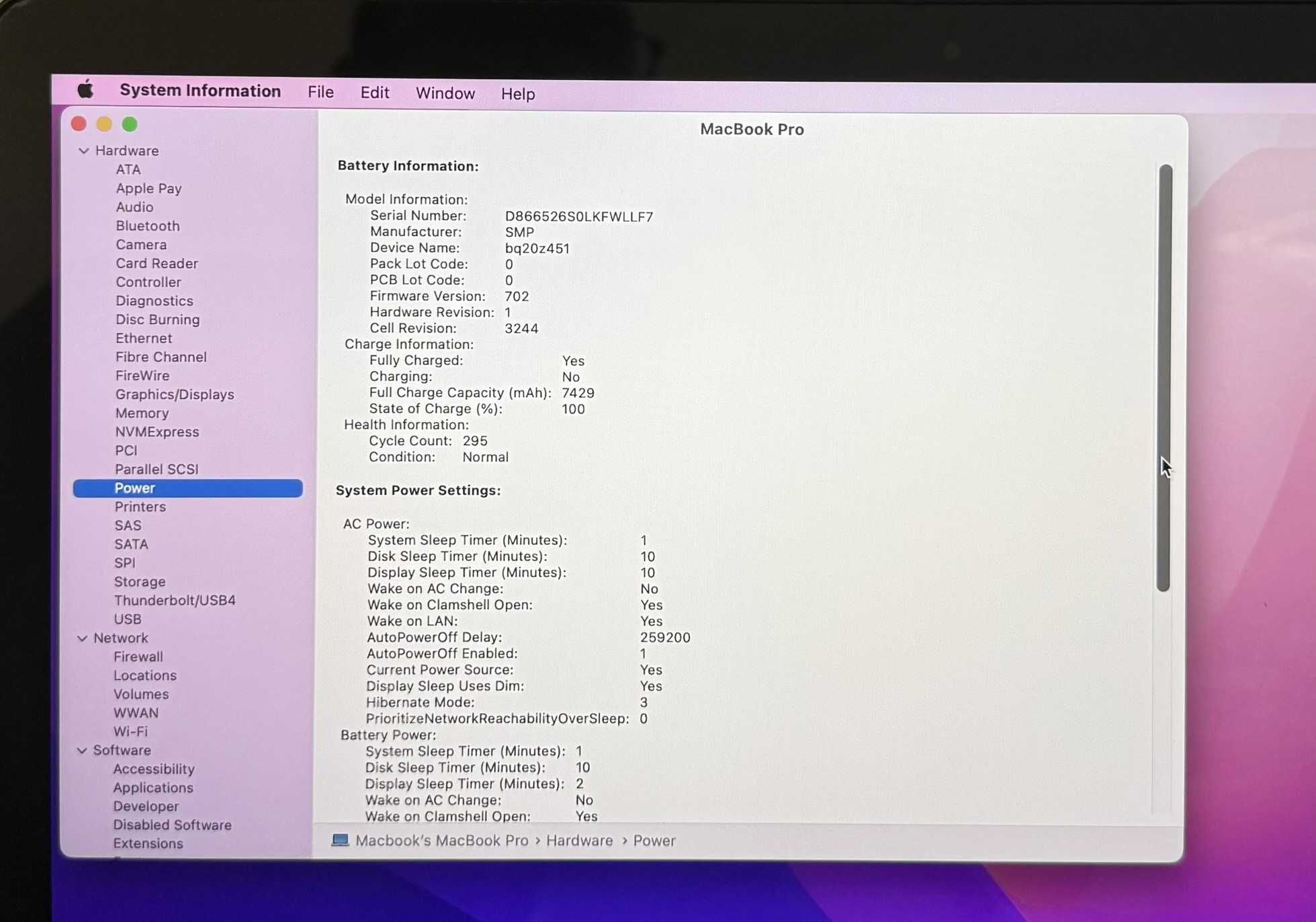Click the Cycle Count value 295

coord(475,441)
